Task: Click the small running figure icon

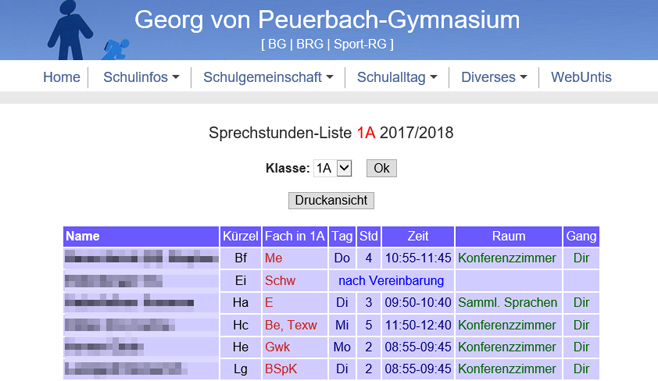Action: tap(115, 50)
